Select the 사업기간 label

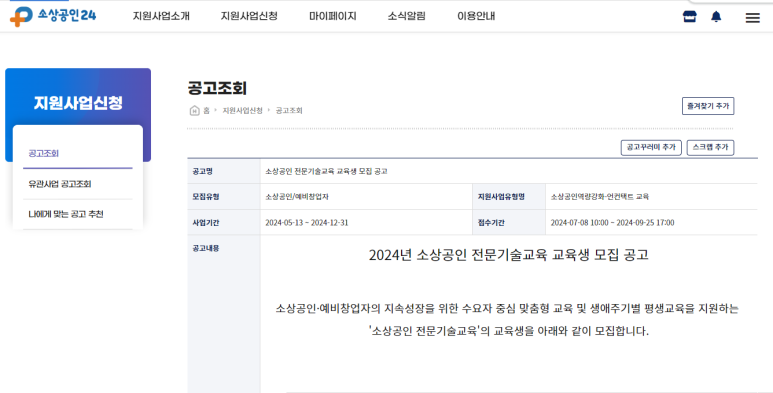click(206, 223)
